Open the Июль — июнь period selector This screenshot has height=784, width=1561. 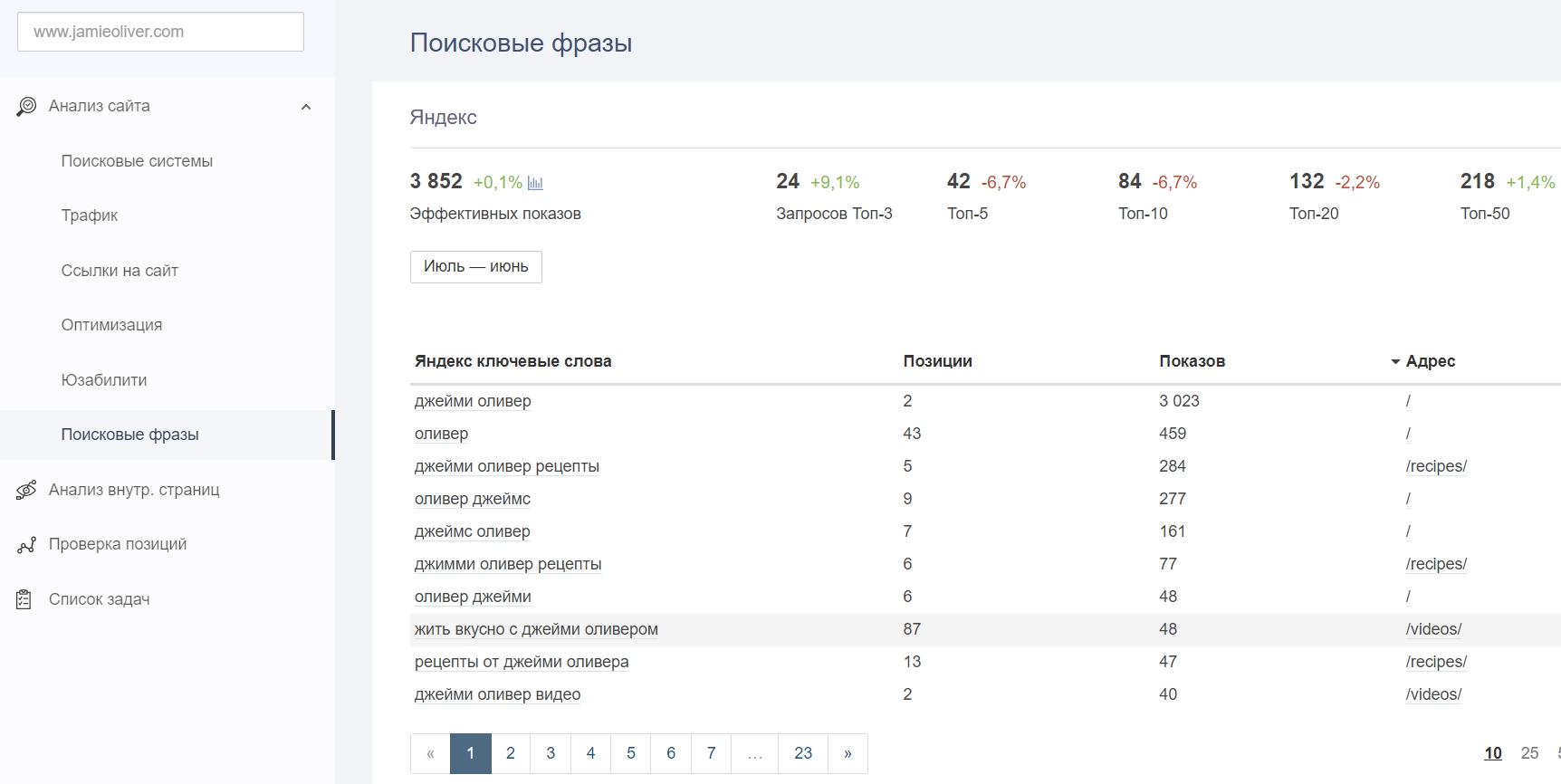[476, 267]
